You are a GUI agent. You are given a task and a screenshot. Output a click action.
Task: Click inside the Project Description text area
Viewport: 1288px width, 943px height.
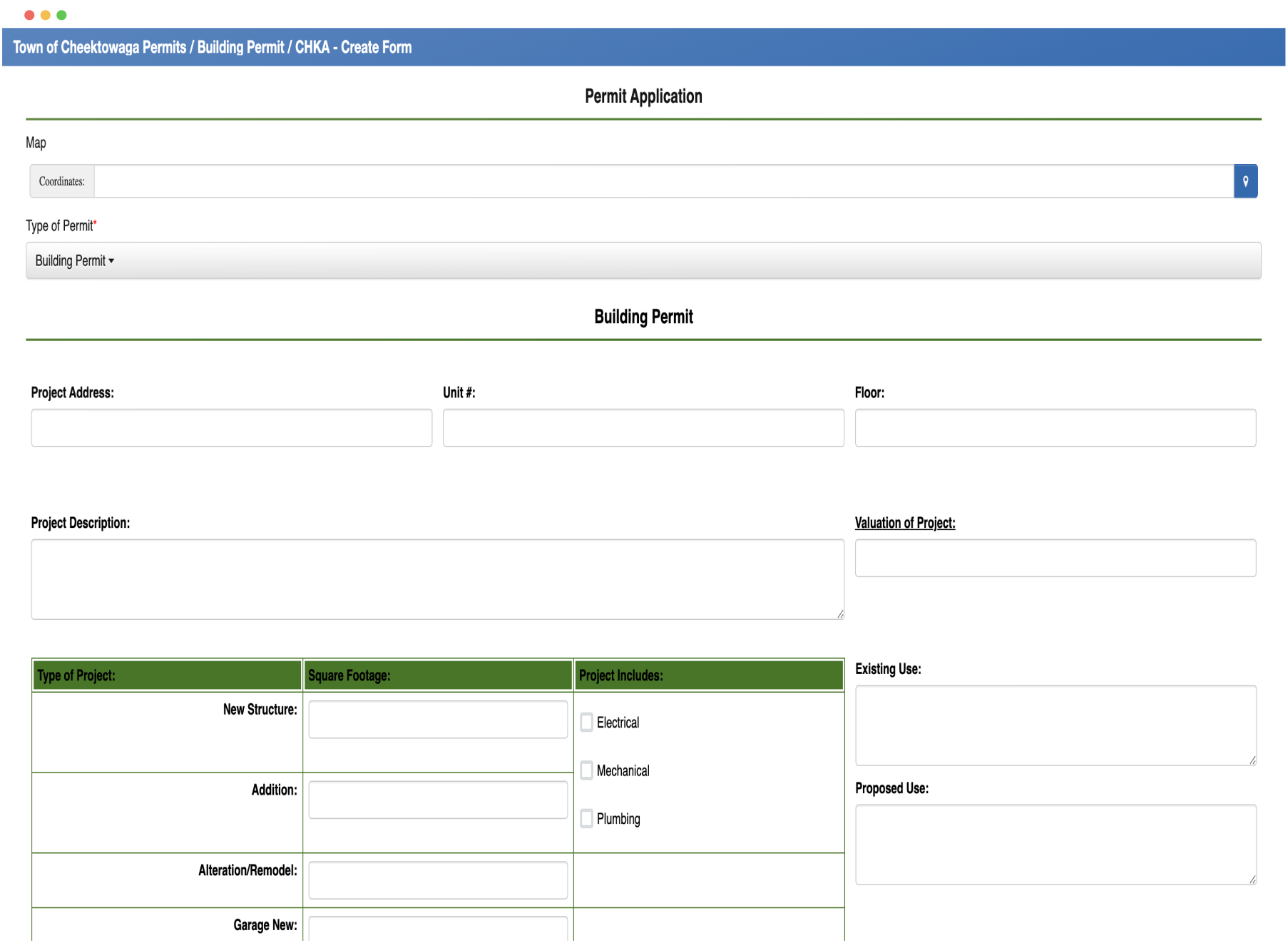[436, 578]
